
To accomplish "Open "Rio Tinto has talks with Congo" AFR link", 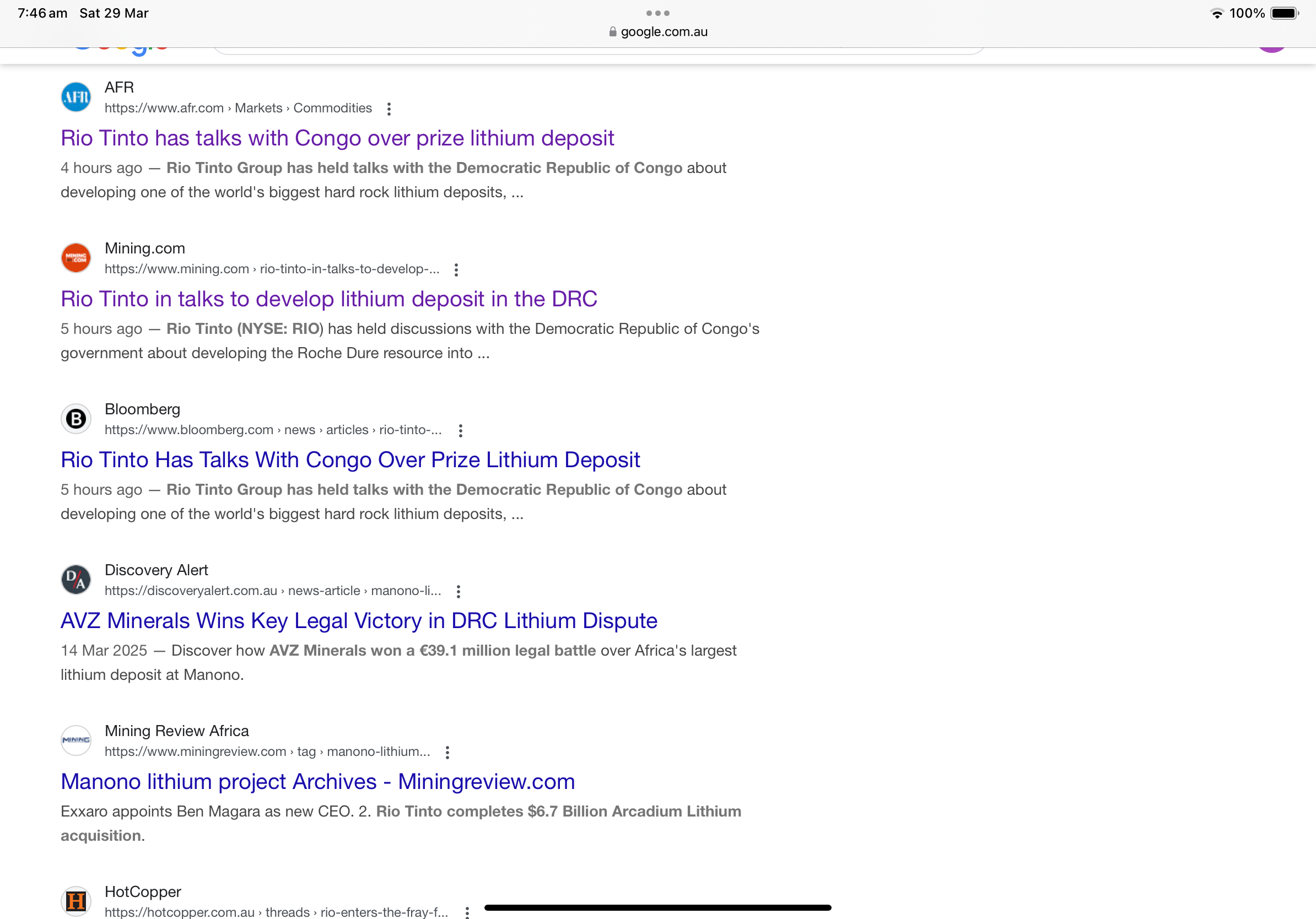I will click(337, 139).
